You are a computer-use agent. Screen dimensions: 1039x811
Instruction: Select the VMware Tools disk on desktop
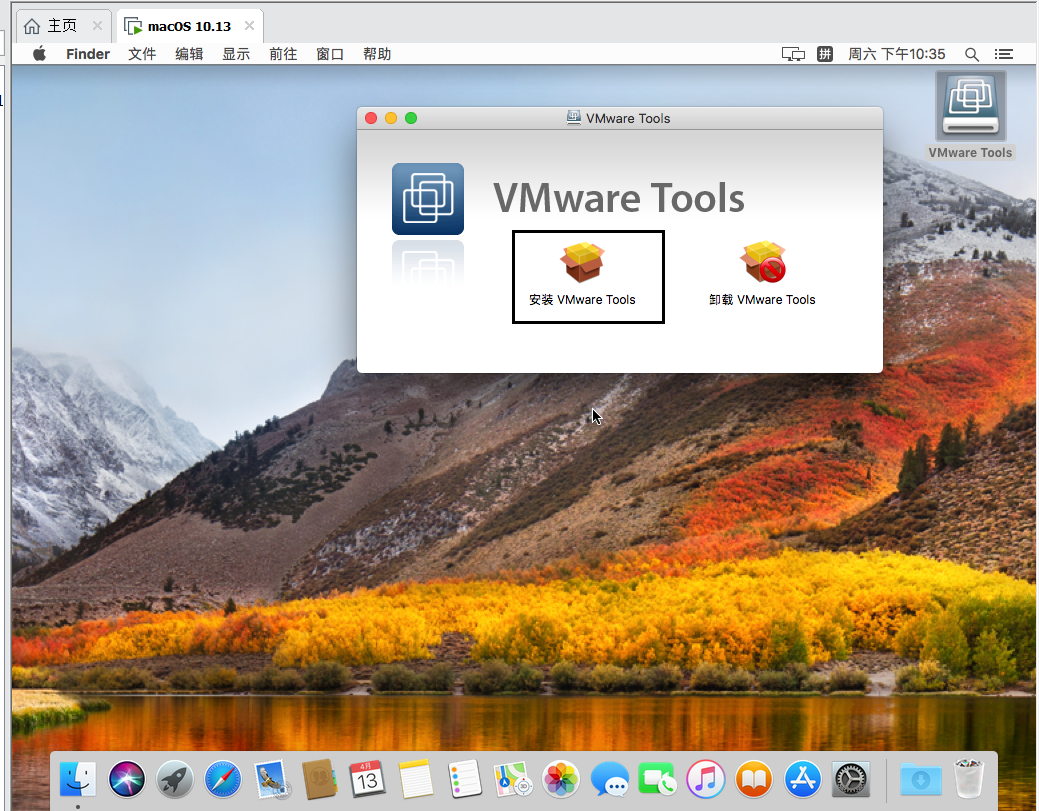[970, 117]
